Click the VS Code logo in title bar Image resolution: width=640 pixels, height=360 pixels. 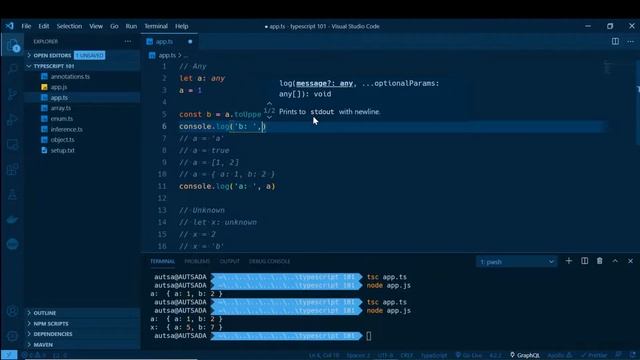(9, 26)
